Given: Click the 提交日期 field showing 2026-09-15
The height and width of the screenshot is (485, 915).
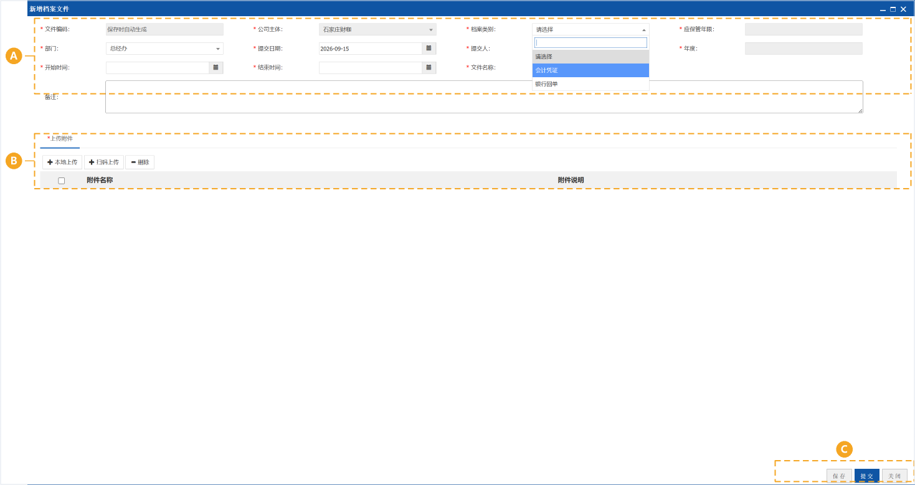Looking at the screenshot, I should (371, 48).
